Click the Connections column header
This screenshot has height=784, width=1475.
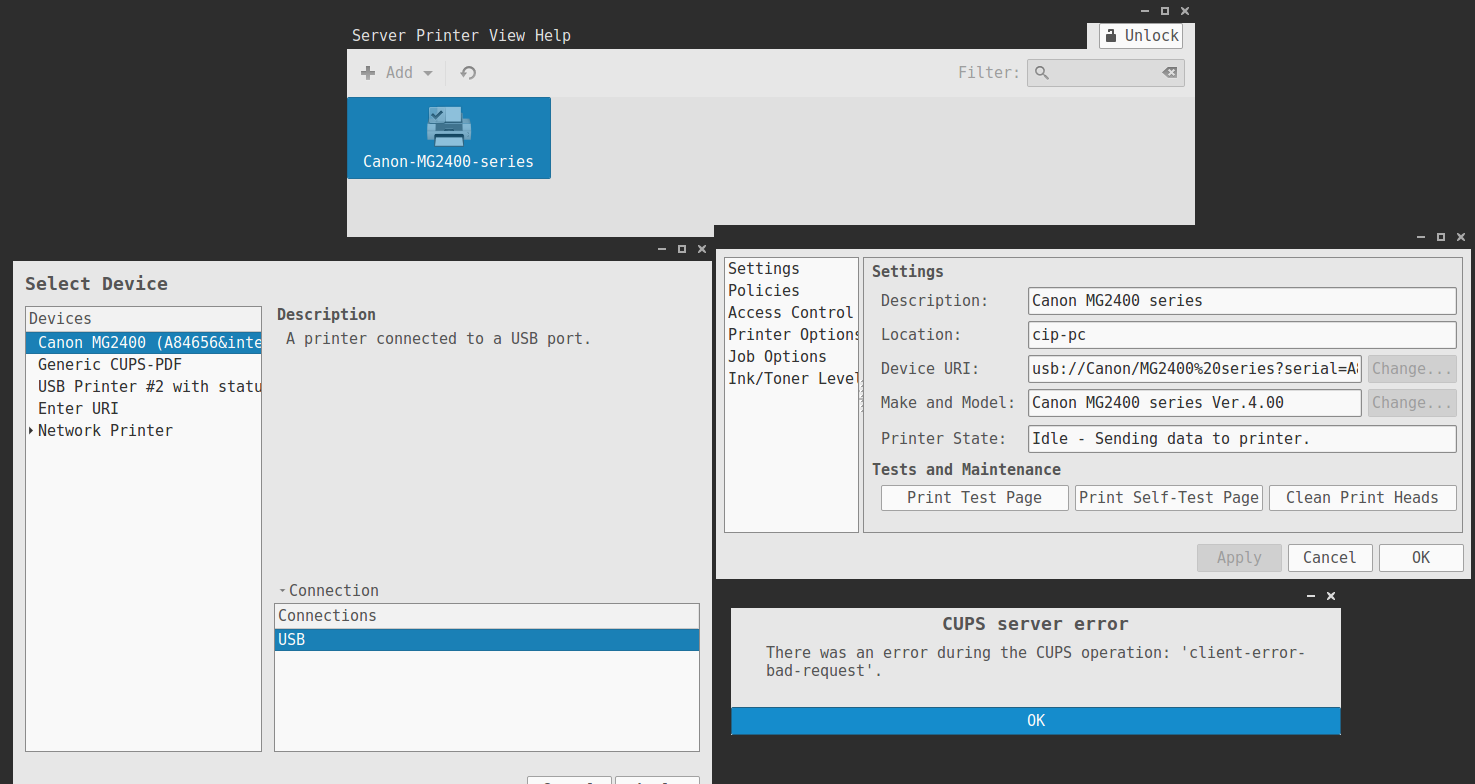pyautogui.click(x=487, y=616)
